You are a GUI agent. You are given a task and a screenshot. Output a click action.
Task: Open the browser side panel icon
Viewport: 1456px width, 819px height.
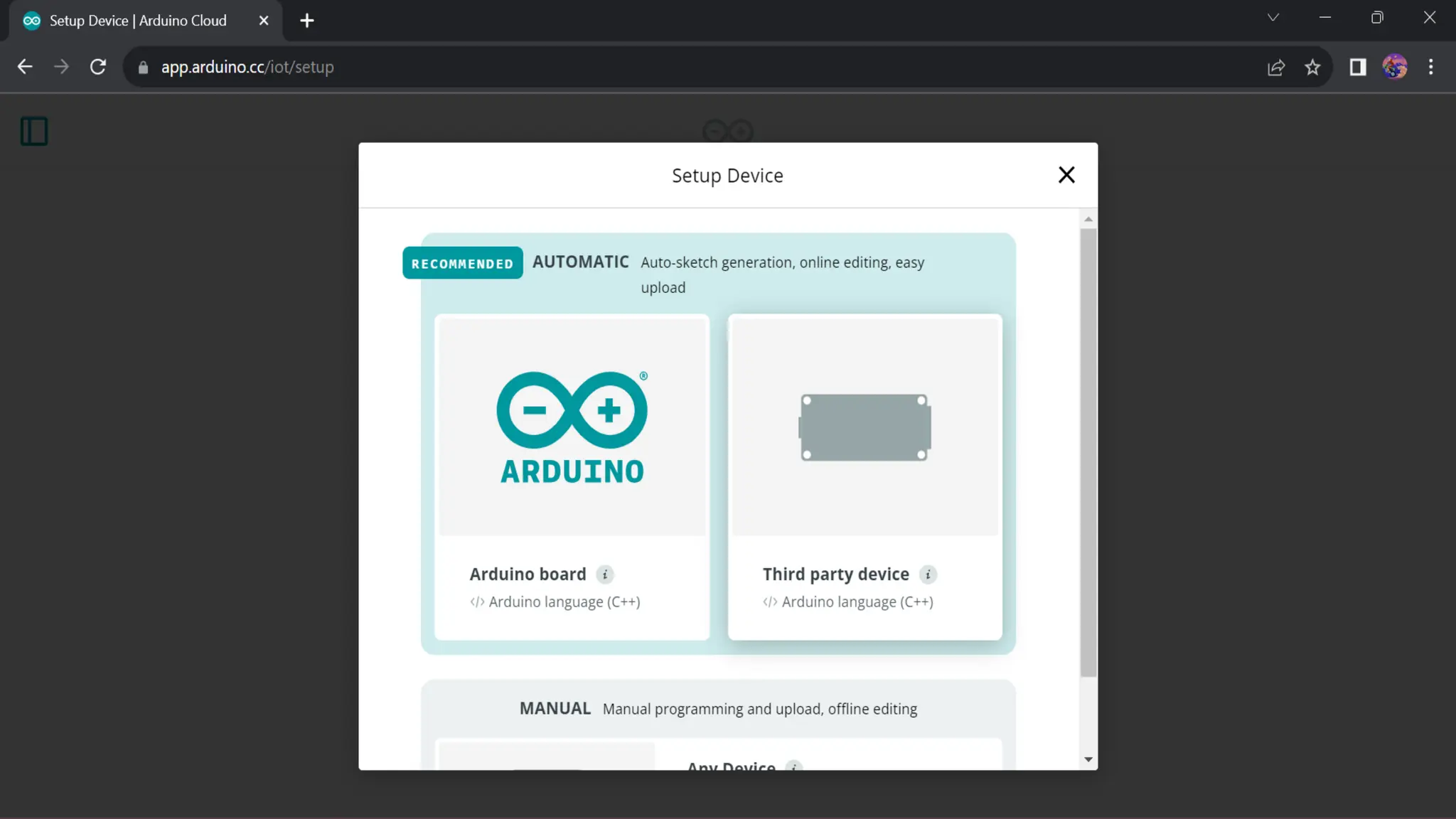click(1358, 67)
